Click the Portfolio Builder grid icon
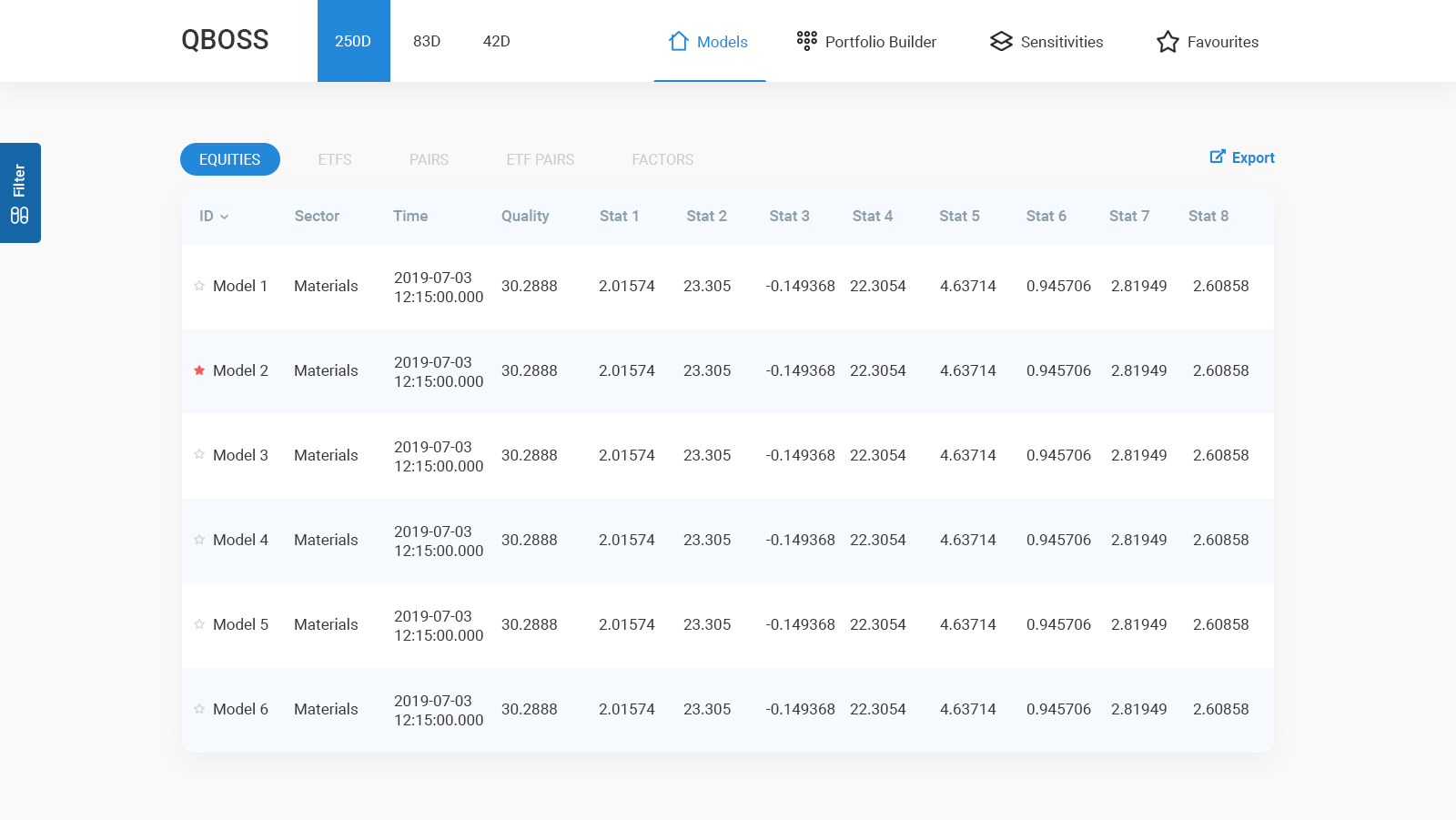This screenshot has height=820, width=1456. tap(806, 41)
